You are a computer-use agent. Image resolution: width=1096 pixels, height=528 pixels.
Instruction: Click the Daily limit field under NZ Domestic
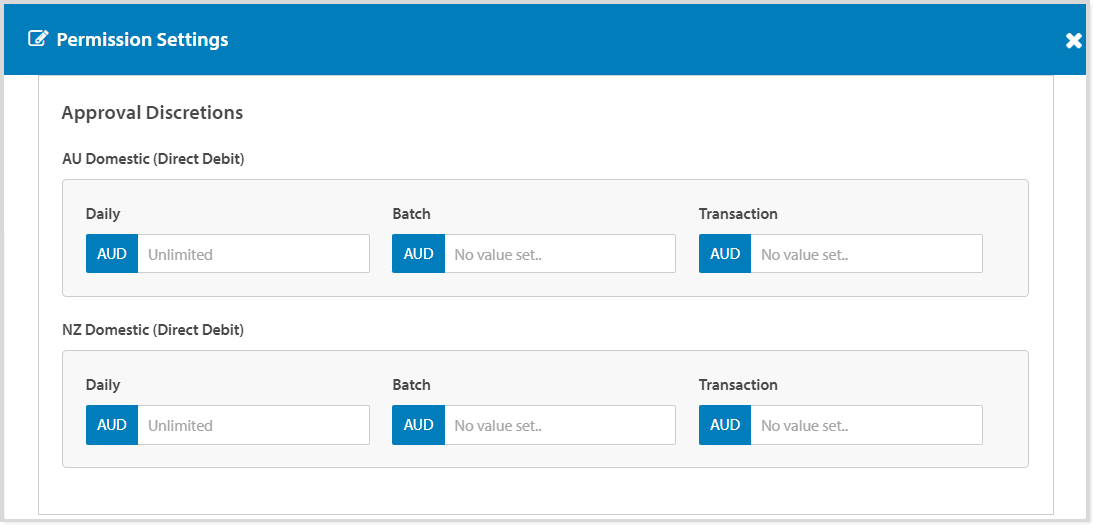[253, 425]
